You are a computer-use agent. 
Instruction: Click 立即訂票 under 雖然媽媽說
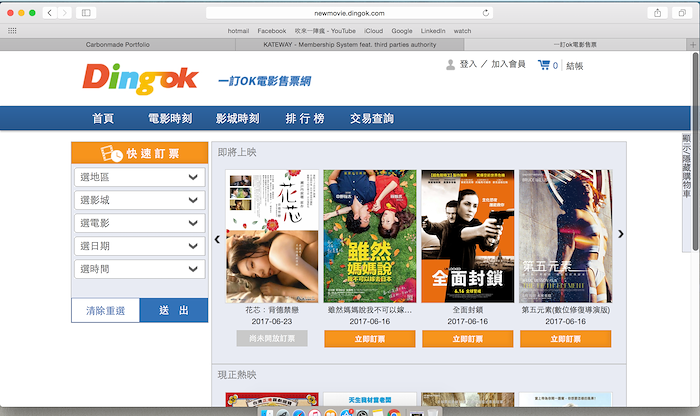pyautogui.click(x=370, y=339)
